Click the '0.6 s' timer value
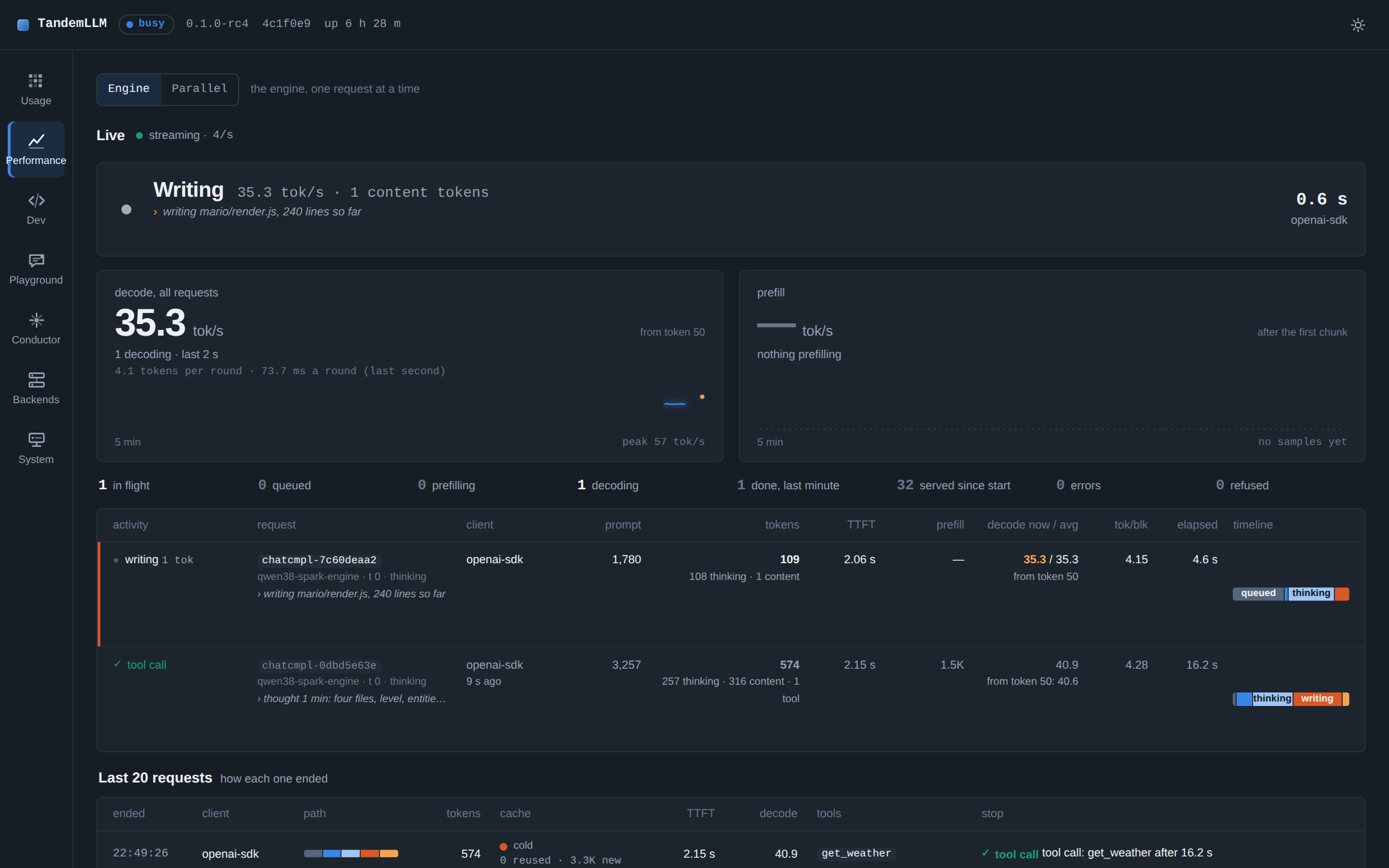 (x=1321, y=199)
